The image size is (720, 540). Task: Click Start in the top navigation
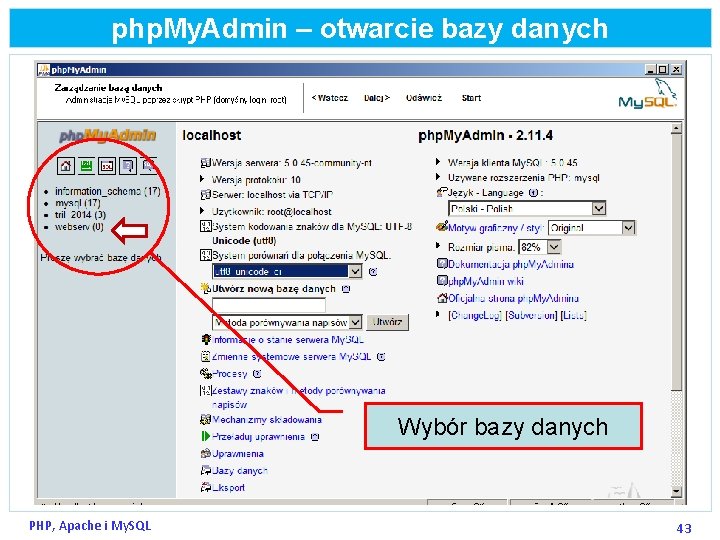(471, 98)
